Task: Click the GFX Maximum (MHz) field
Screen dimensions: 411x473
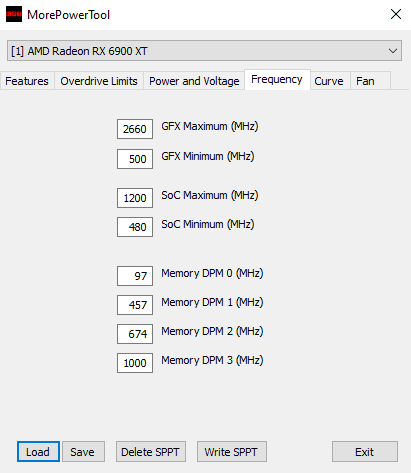Action: pos(135,129)
